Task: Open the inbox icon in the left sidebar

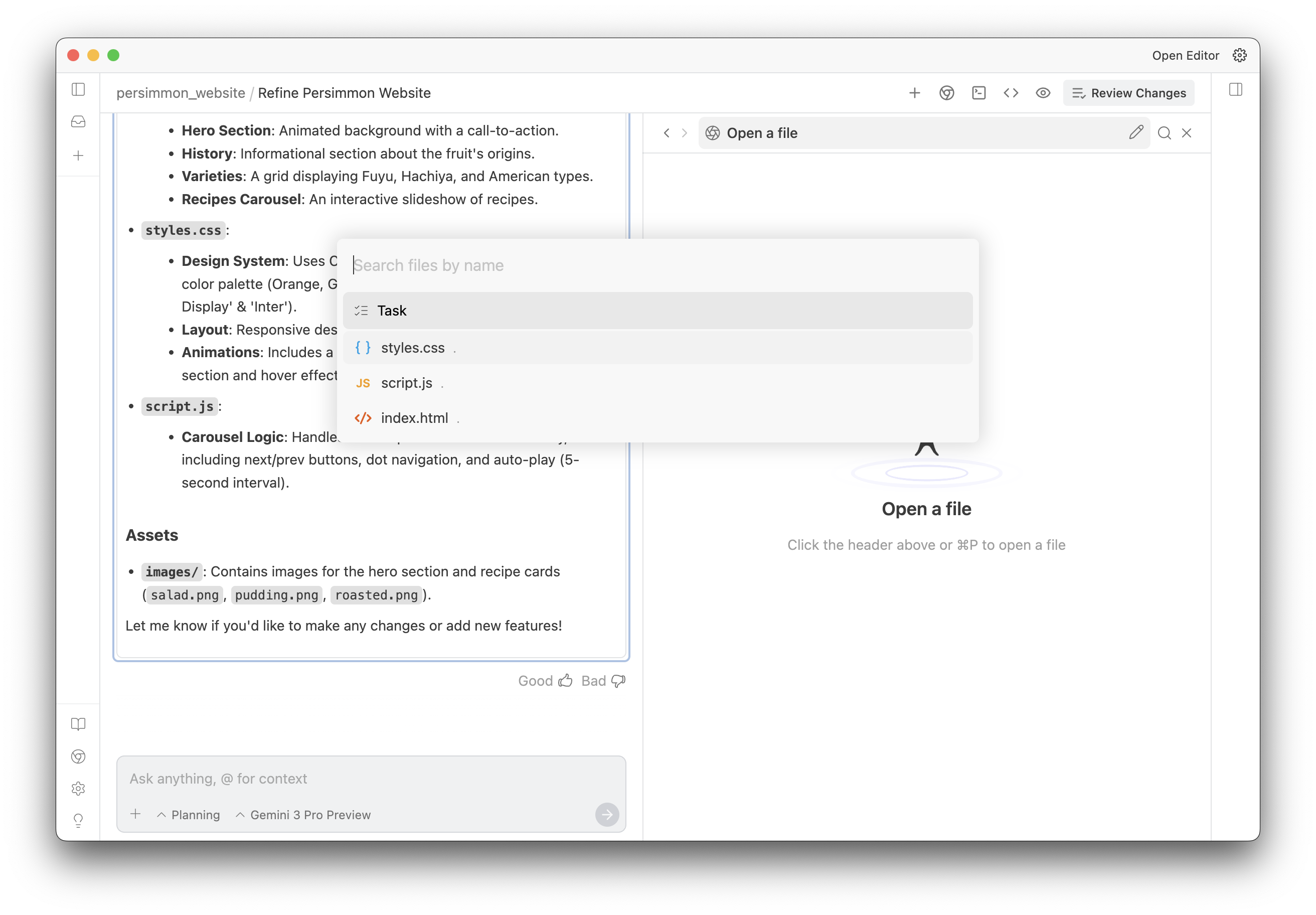Action: 78,121
